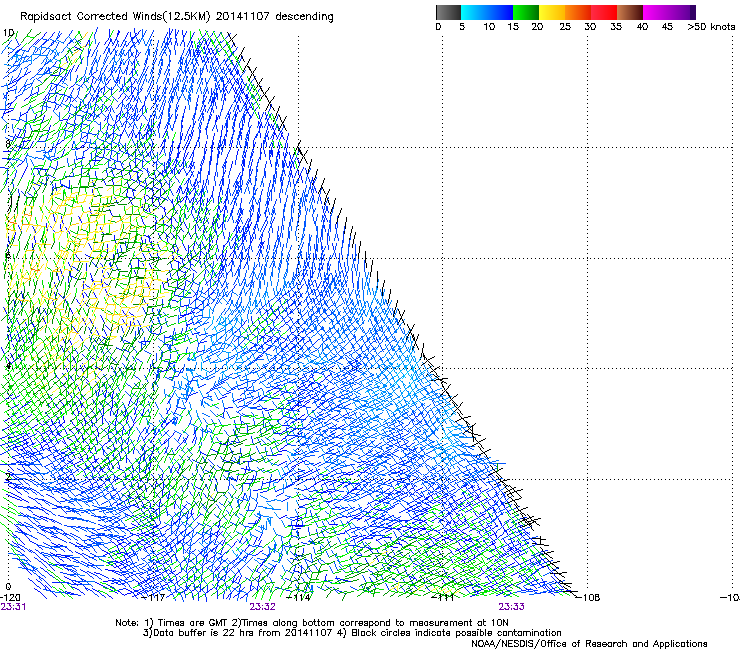
Task: Click the '30' label under the color scale
Action: (590, 27)
